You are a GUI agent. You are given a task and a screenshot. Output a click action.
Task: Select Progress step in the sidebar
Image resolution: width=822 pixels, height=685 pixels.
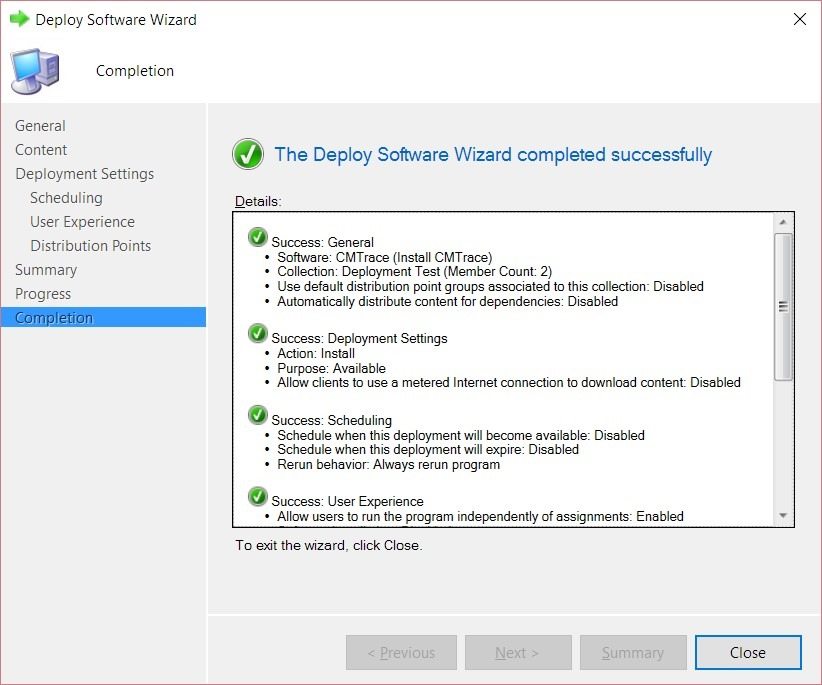43,294
